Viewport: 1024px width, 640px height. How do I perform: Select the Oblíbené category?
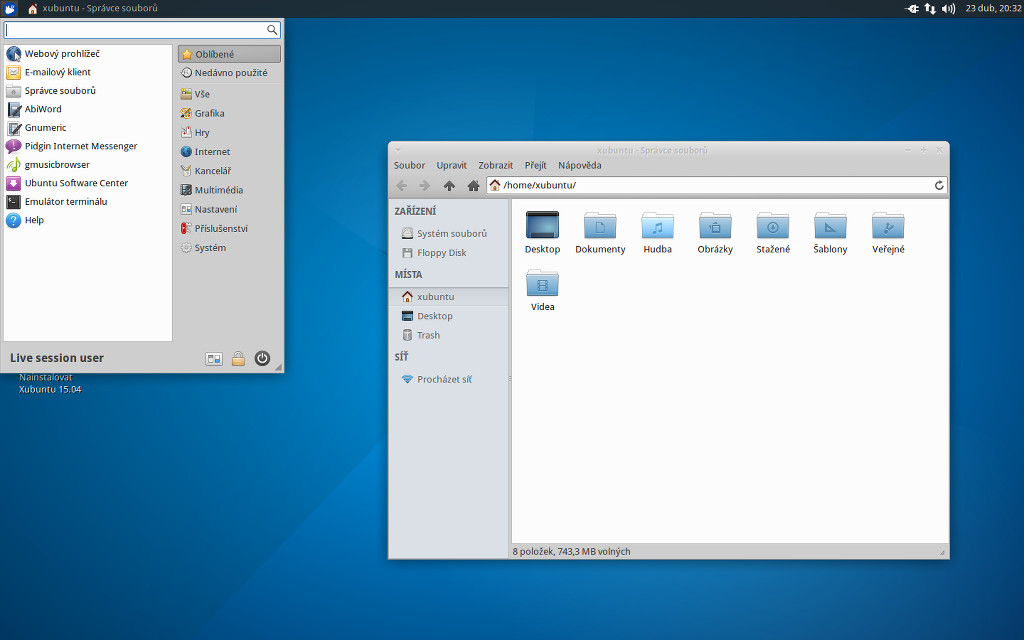(x=229, y=54)
